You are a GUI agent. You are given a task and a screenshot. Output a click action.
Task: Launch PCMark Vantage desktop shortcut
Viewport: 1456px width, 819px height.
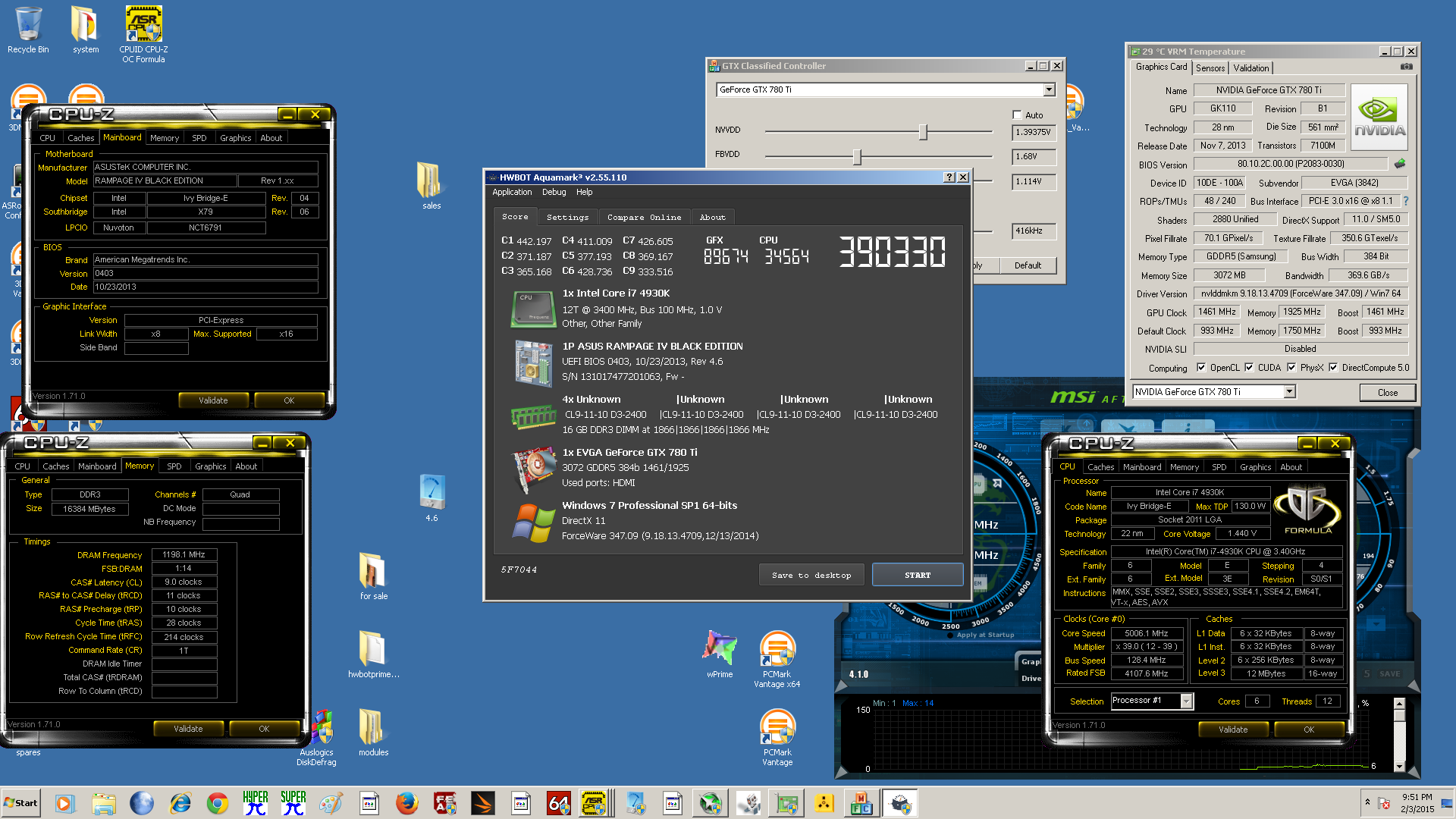[777, 737]
